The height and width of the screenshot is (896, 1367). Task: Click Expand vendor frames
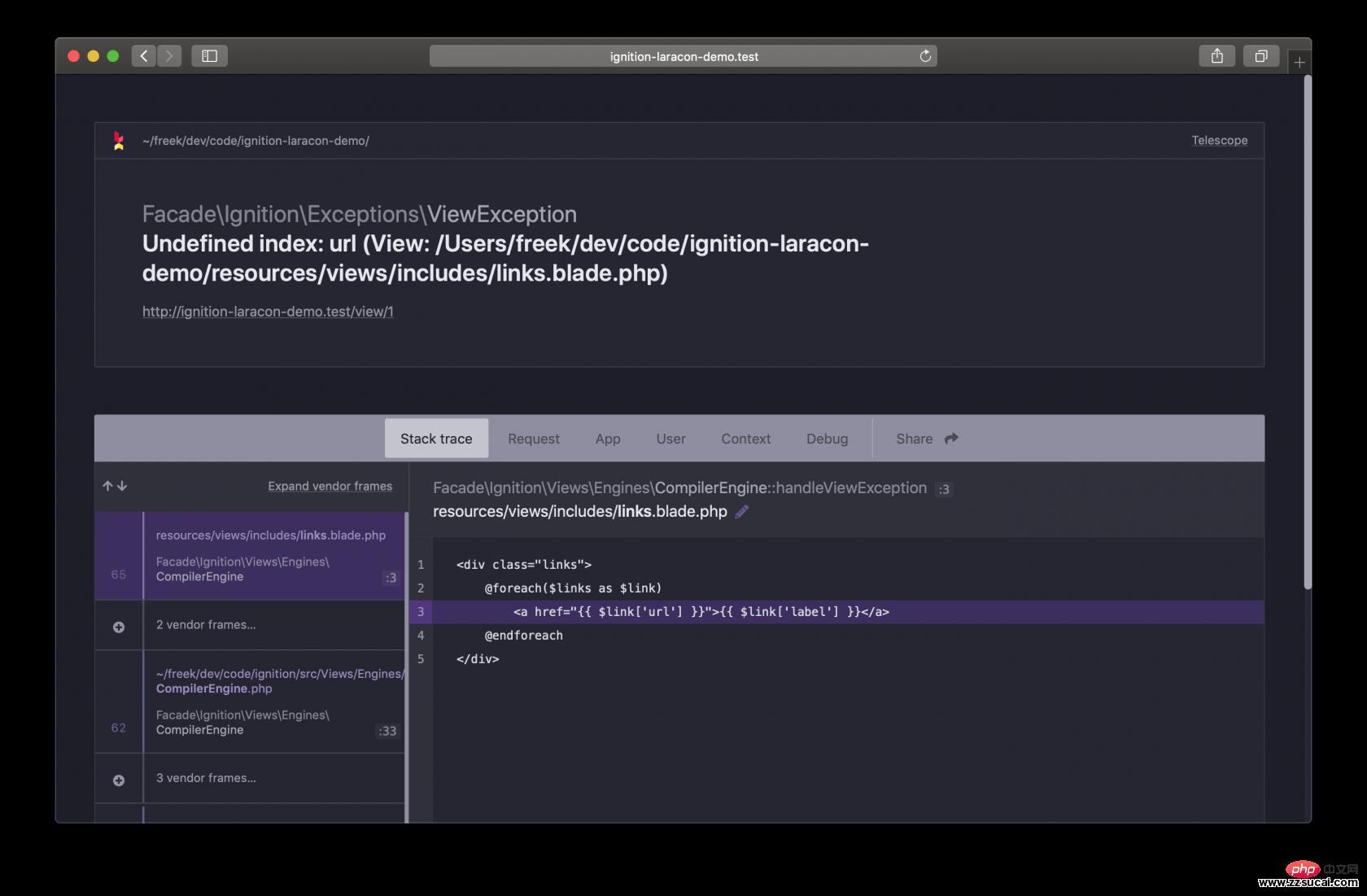click(x=330, y=486)
